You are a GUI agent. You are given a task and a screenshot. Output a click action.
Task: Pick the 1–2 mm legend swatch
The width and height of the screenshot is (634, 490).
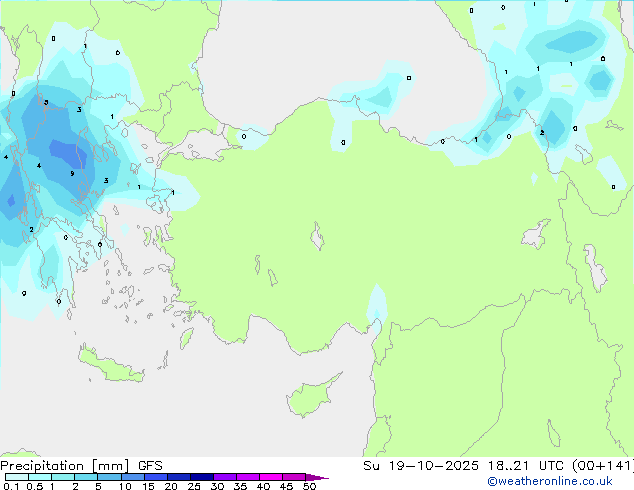coord(63,477)
